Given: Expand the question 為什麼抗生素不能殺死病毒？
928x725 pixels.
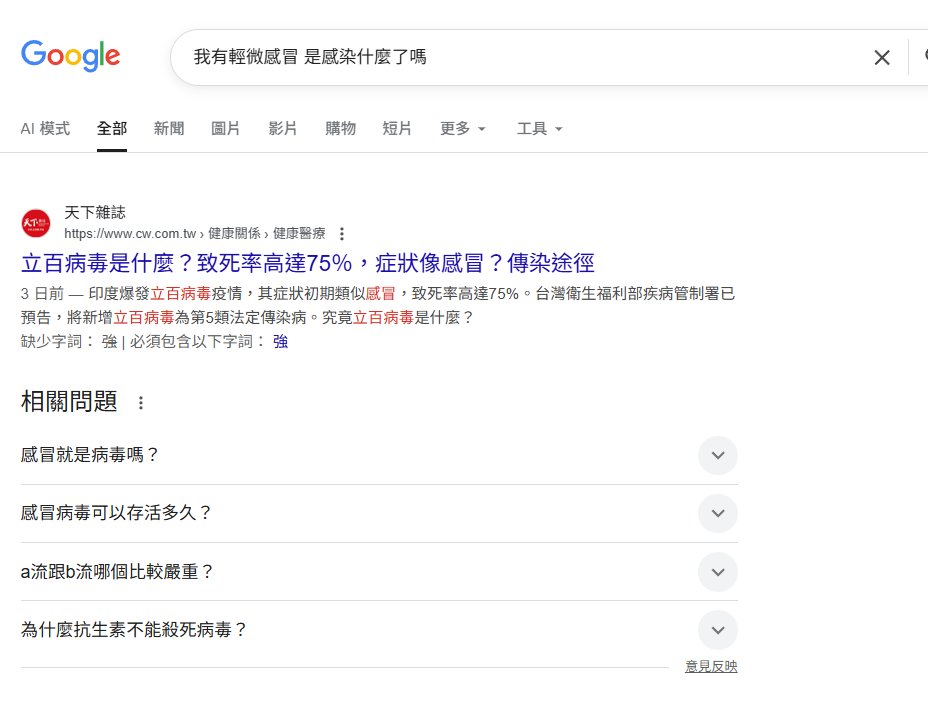Looking at the screenshot, I should click(x=379, y=630).
